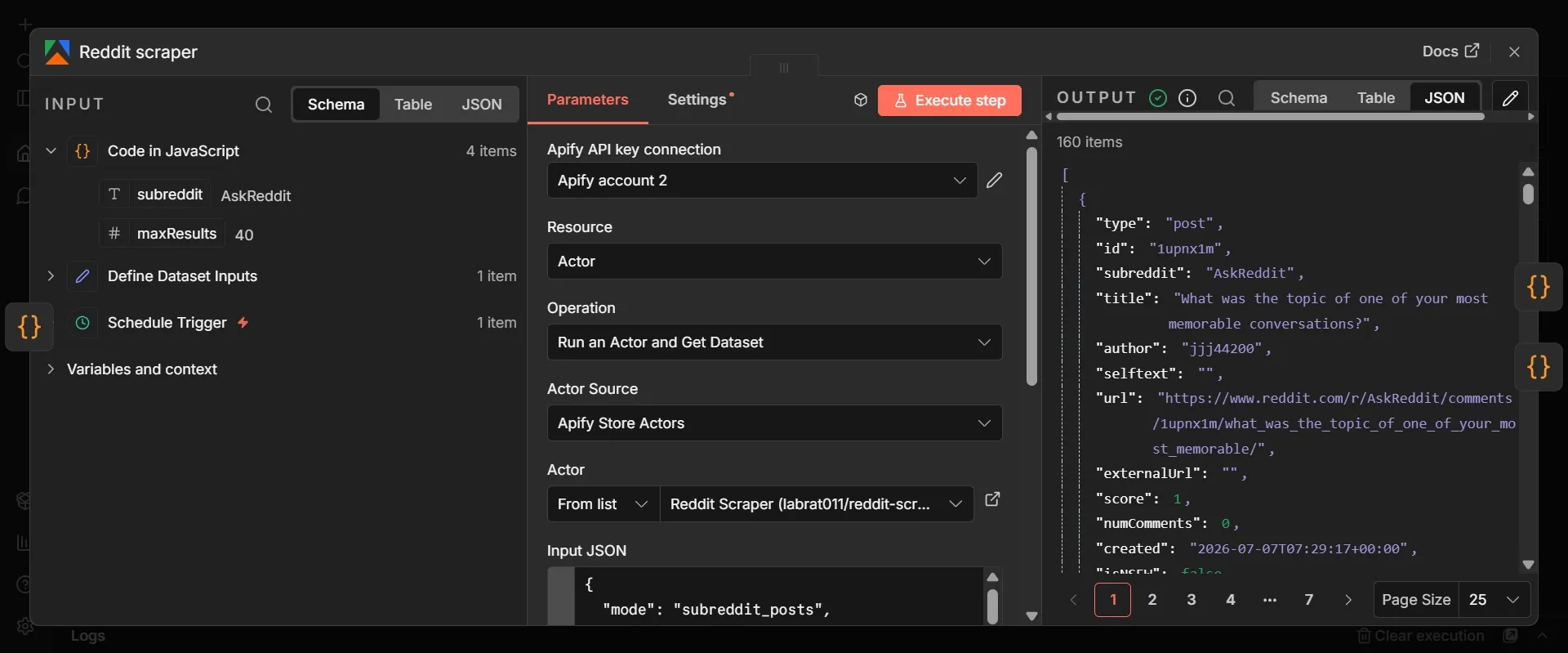
Task: Open the From list mode dropdown
Action: (604, 504)
